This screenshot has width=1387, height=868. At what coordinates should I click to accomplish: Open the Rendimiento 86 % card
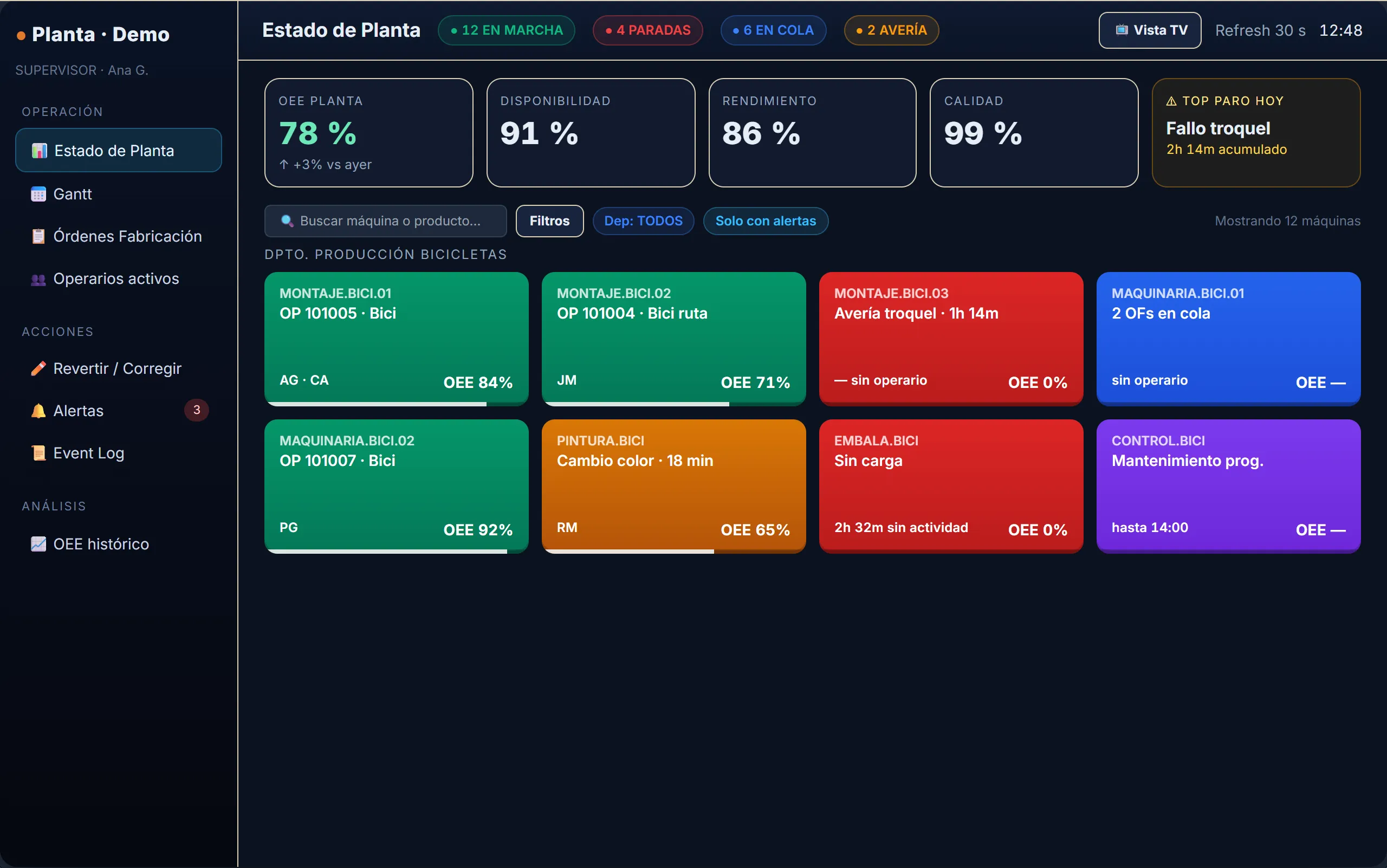pos(812,133)
